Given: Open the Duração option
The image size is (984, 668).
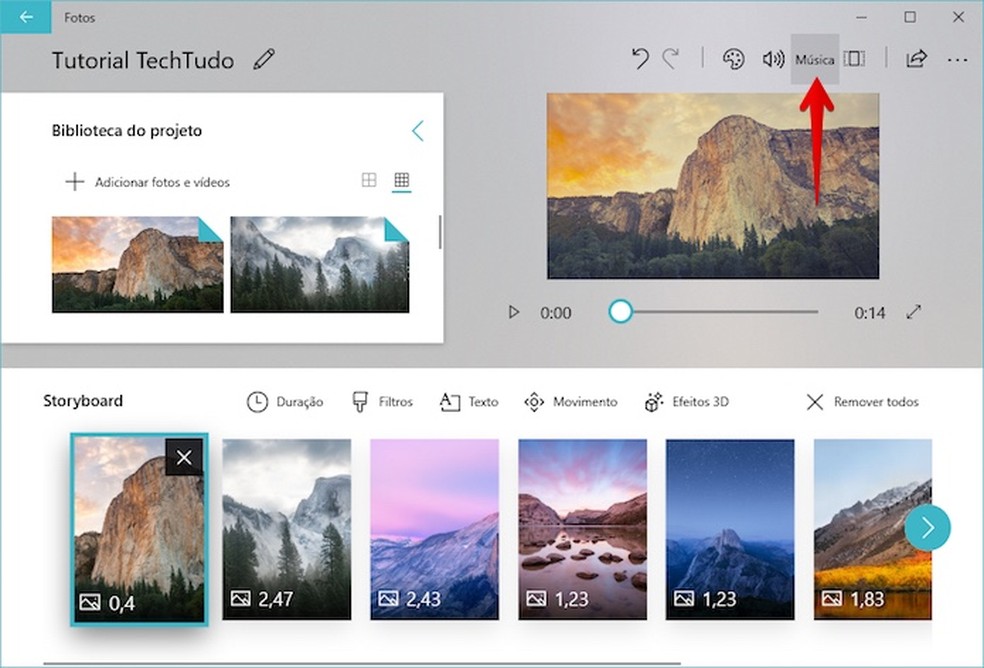Looking at the screenshot, I should point(284,402).
